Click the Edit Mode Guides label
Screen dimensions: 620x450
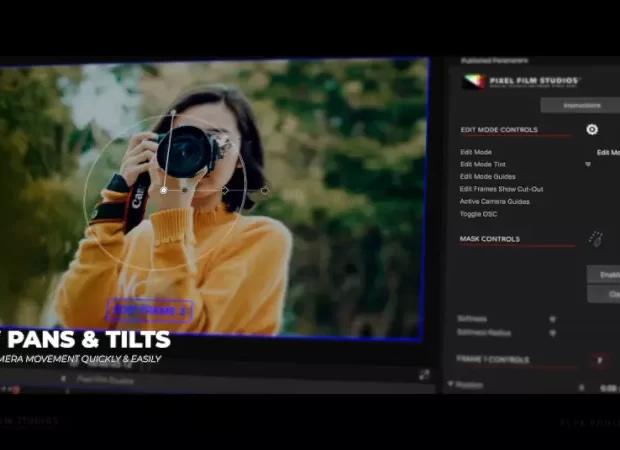[488, 177]
